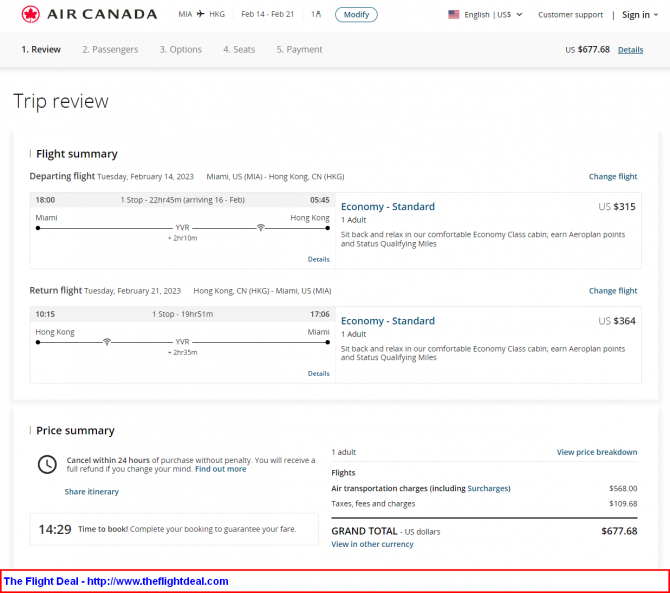The image size is (670, 593).
Task: Open View price breakdown
Action: point(596,452)
